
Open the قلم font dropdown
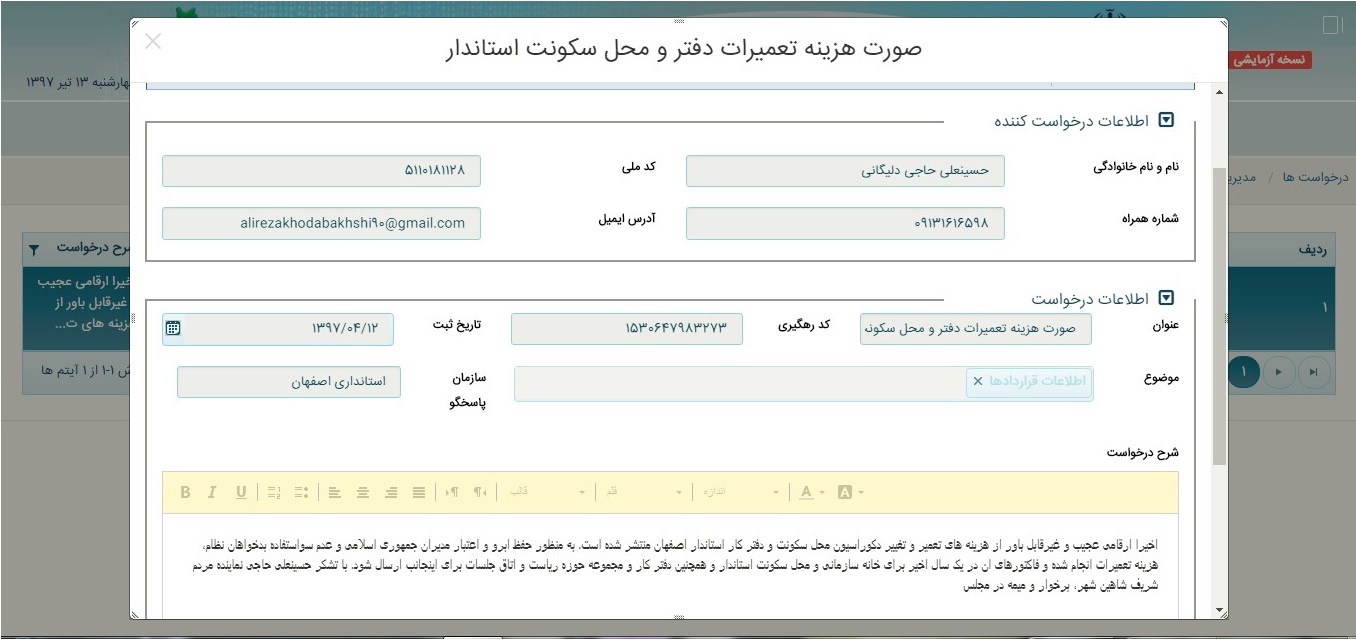tap(644, 492)
